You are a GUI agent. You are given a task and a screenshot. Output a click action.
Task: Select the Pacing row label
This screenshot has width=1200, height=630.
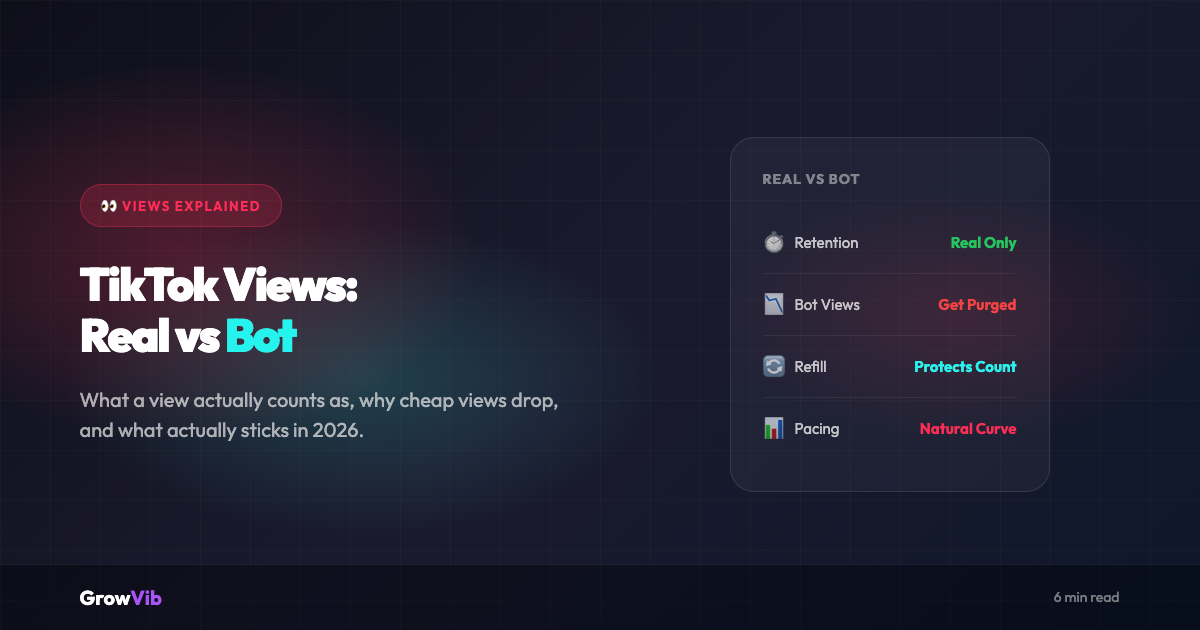817,429
